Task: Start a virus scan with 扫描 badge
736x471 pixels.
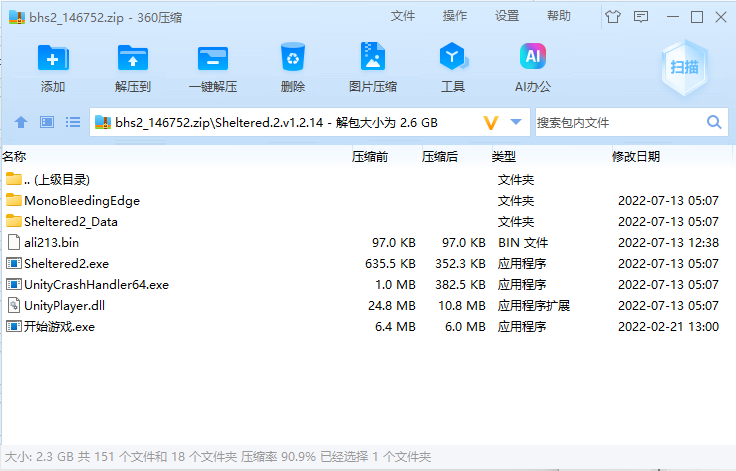Action: pos(684,68)
